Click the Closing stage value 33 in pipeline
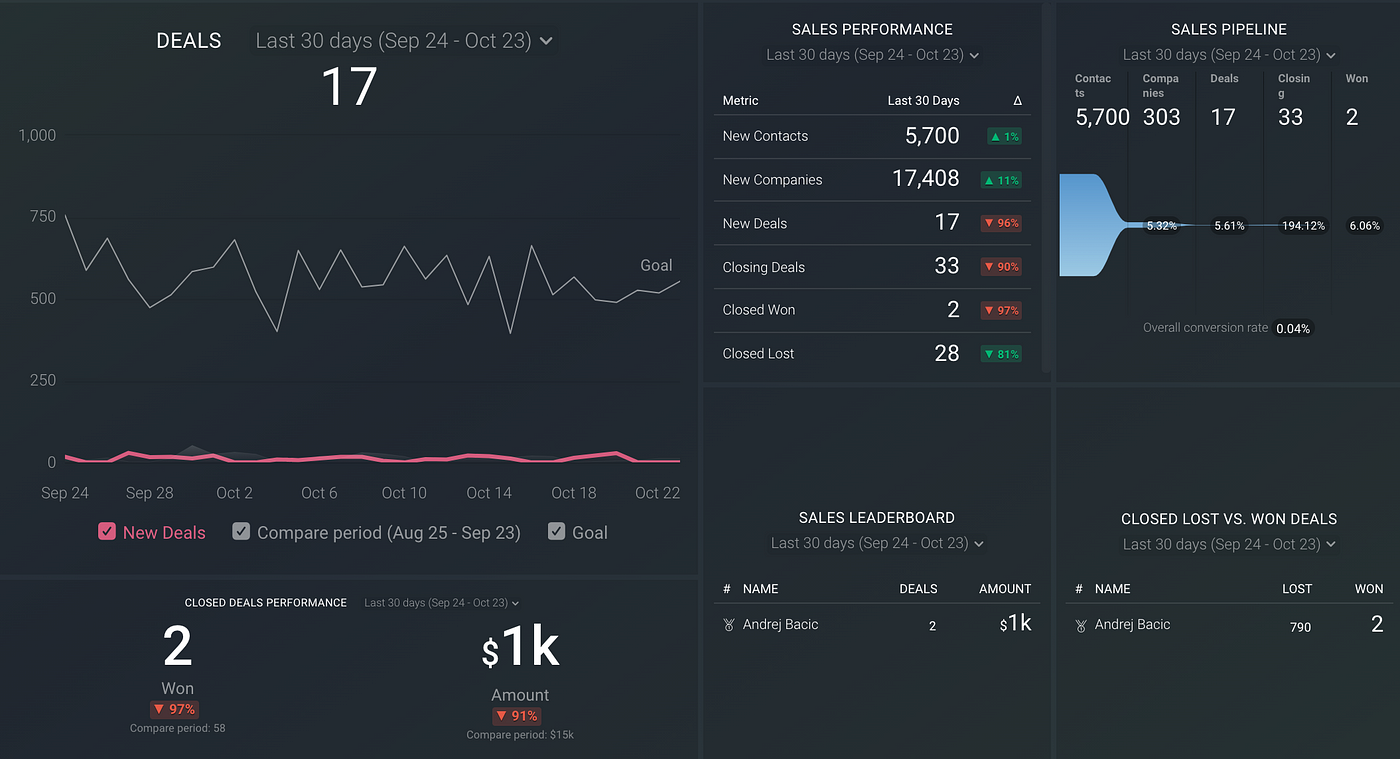This screenshot has height=759, width=1400. (1291, 117)
